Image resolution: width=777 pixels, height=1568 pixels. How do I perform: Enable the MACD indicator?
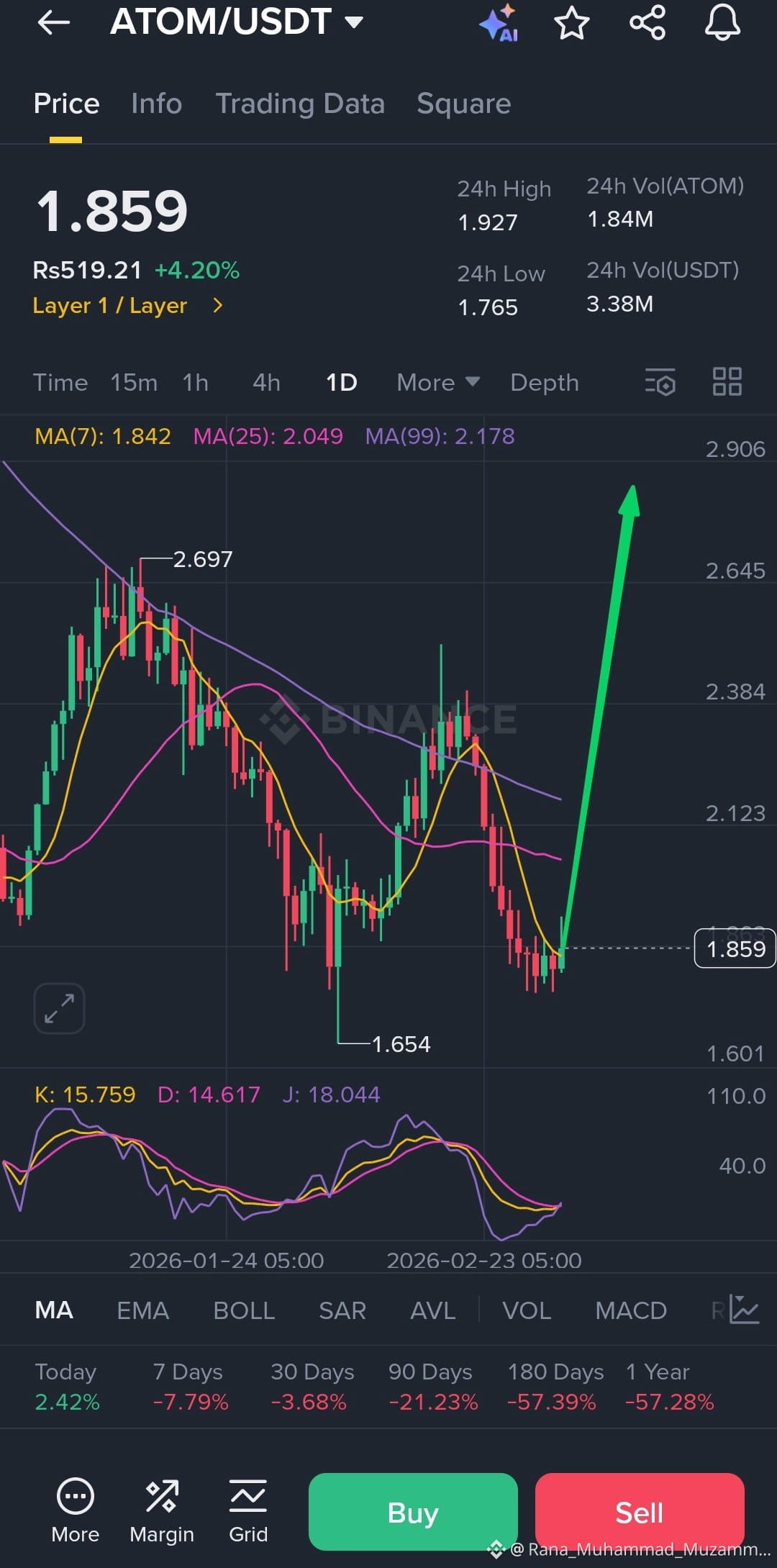pyautogui.click(x=631, y=1310)
